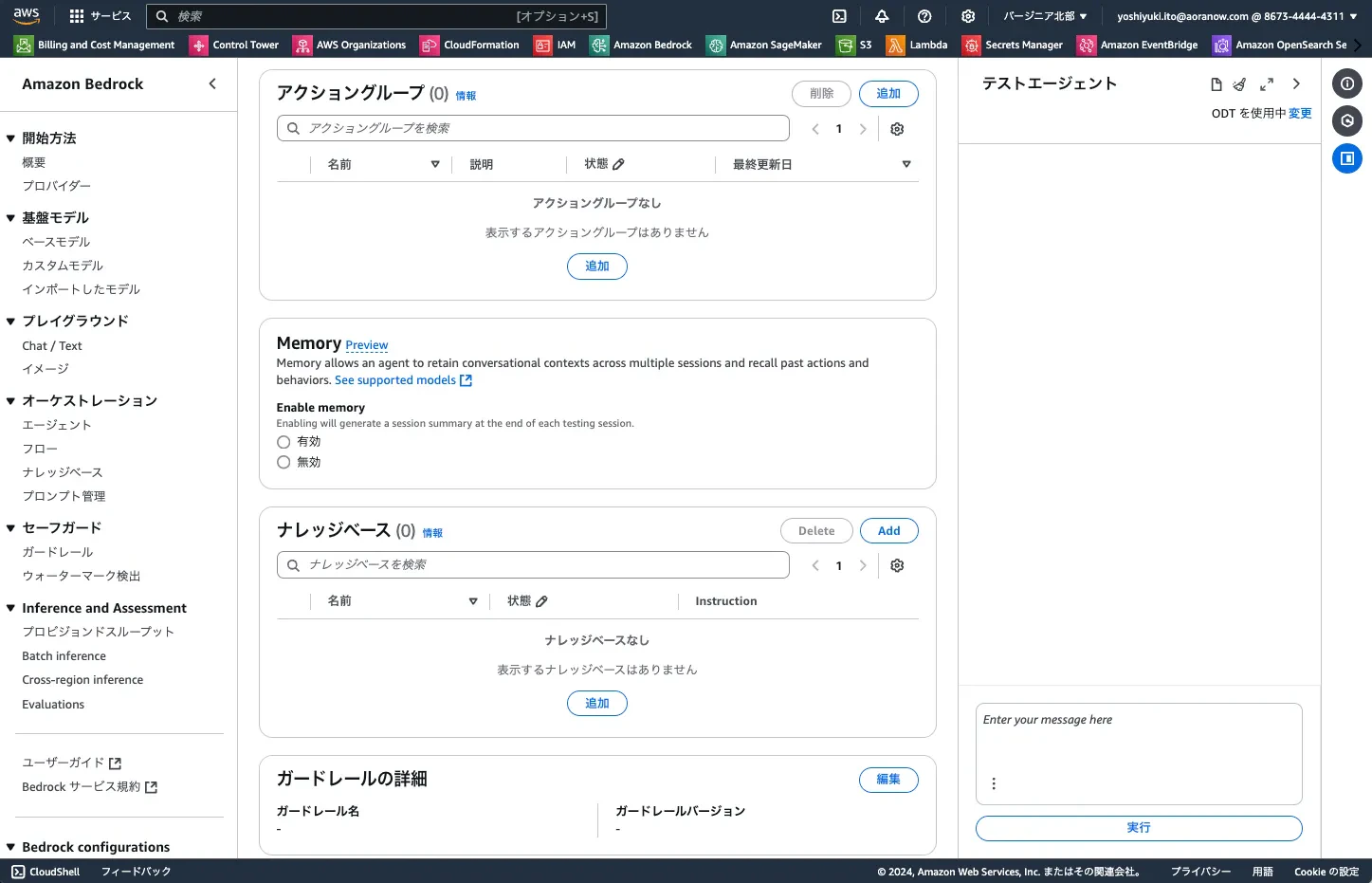
Task: Collapse the 開始方法 navigation section
Action: [10, 138]
